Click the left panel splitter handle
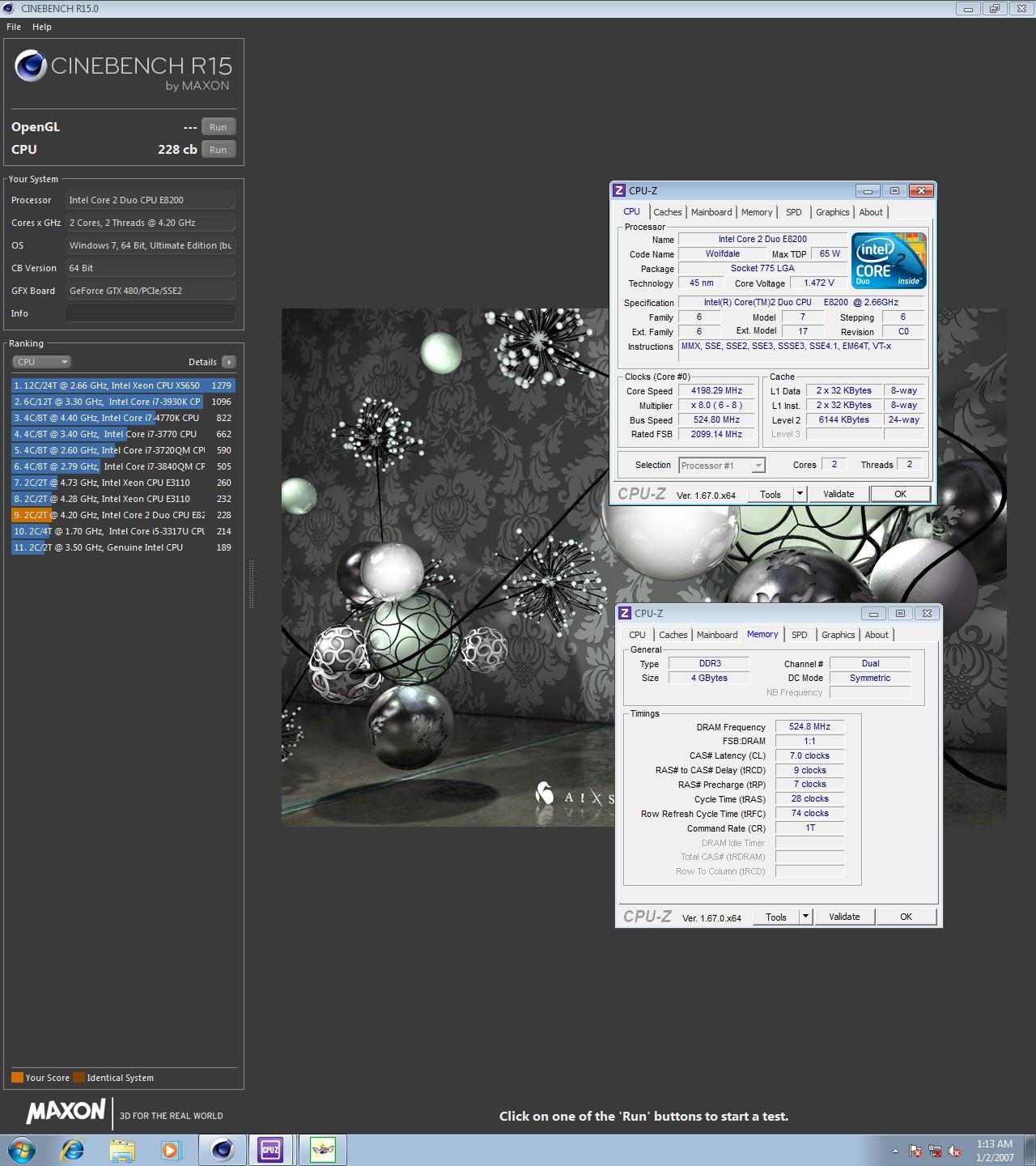1036x1166 pixels. pos(251,583)
